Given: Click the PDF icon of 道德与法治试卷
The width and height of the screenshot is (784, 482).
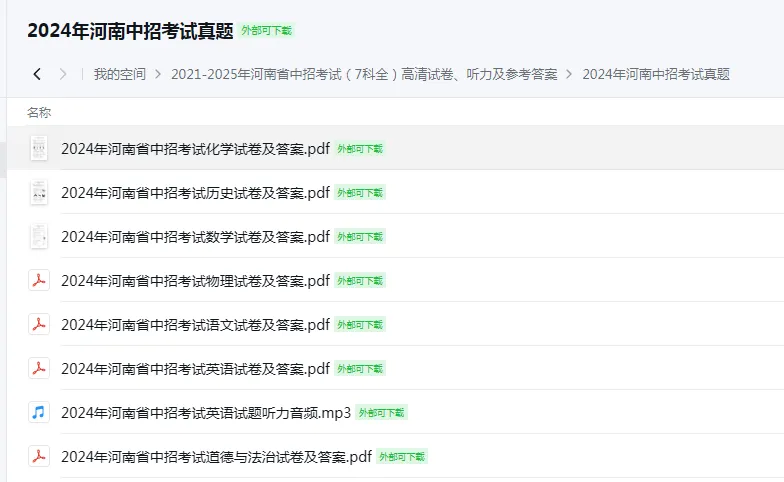Looking at the screenshot, I should [x=38, y=456].
